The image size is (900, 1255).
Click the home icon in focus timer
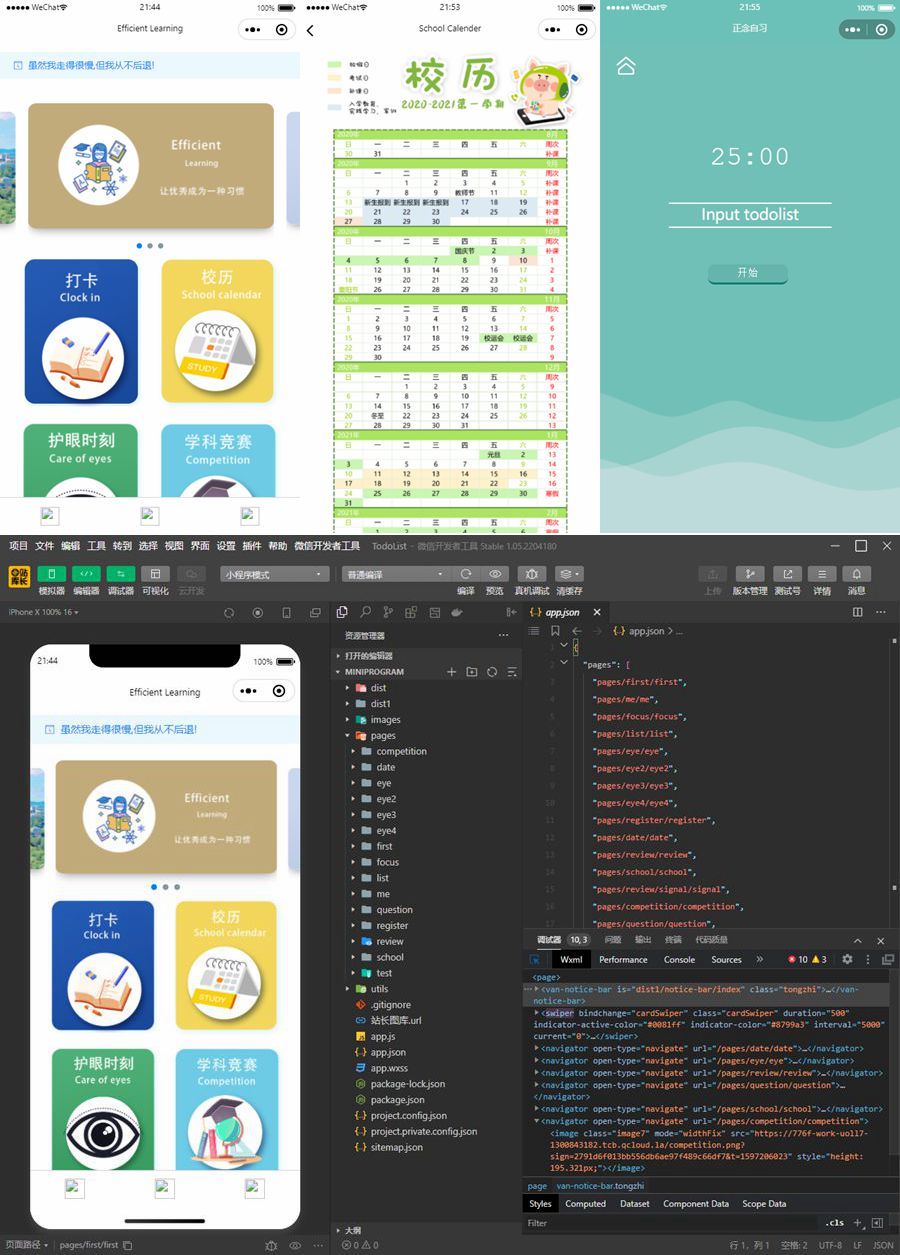coord(626,67)
